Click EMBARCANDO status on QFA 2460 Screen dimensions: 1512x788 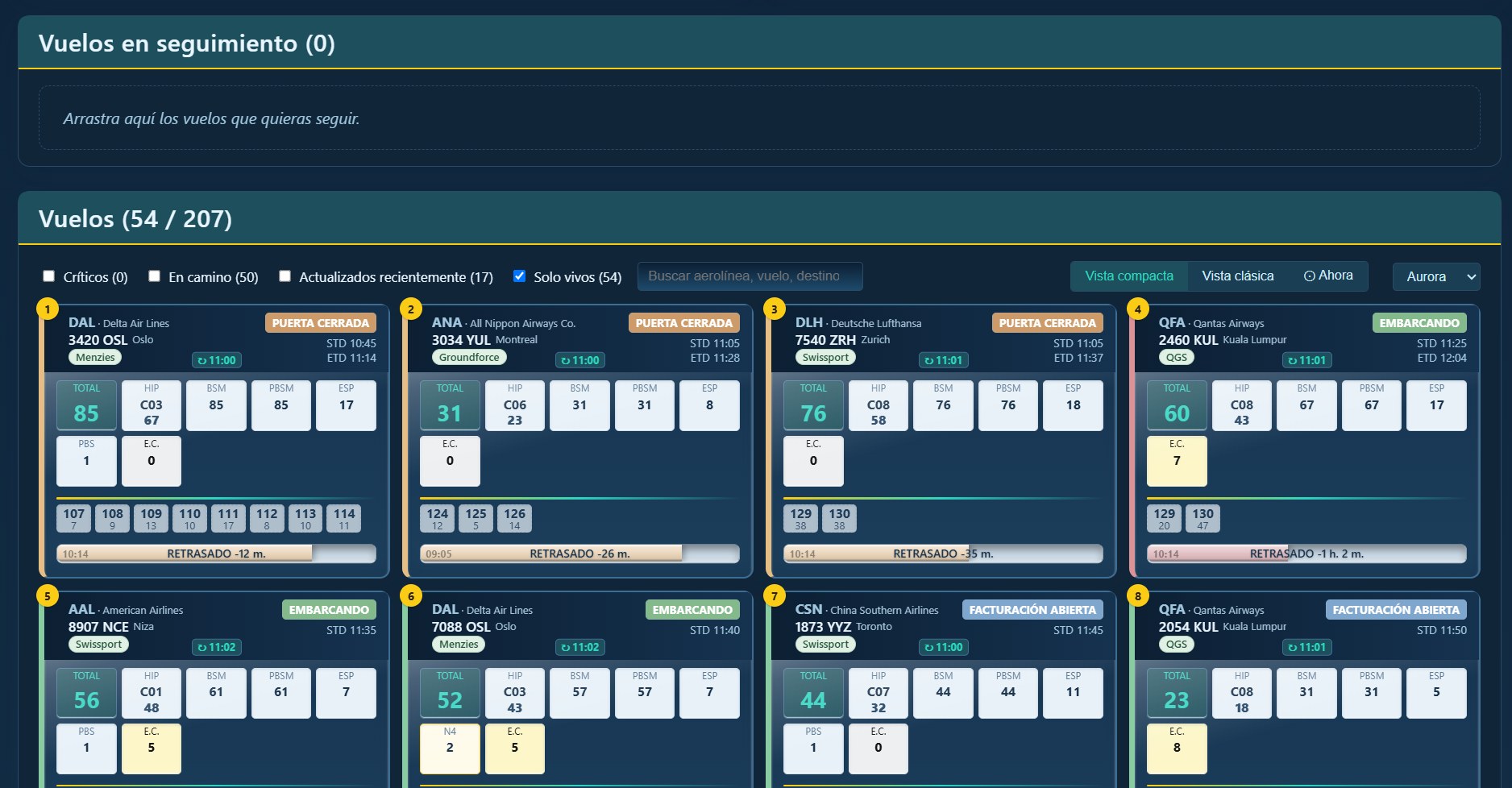[x=1419, y=323]
